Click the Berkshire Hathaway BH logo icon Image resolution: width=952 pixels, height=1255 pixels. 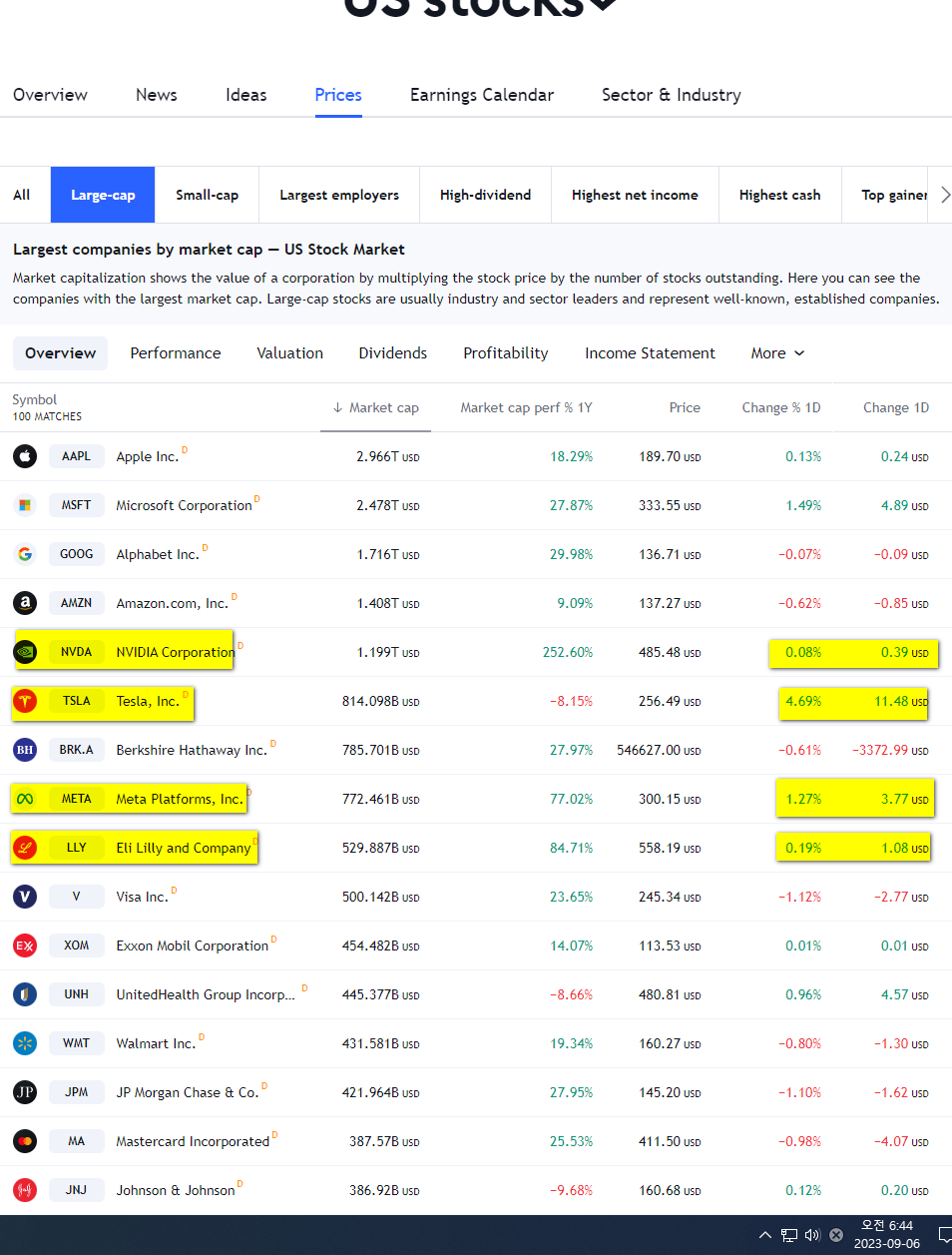tap(25, 750)
